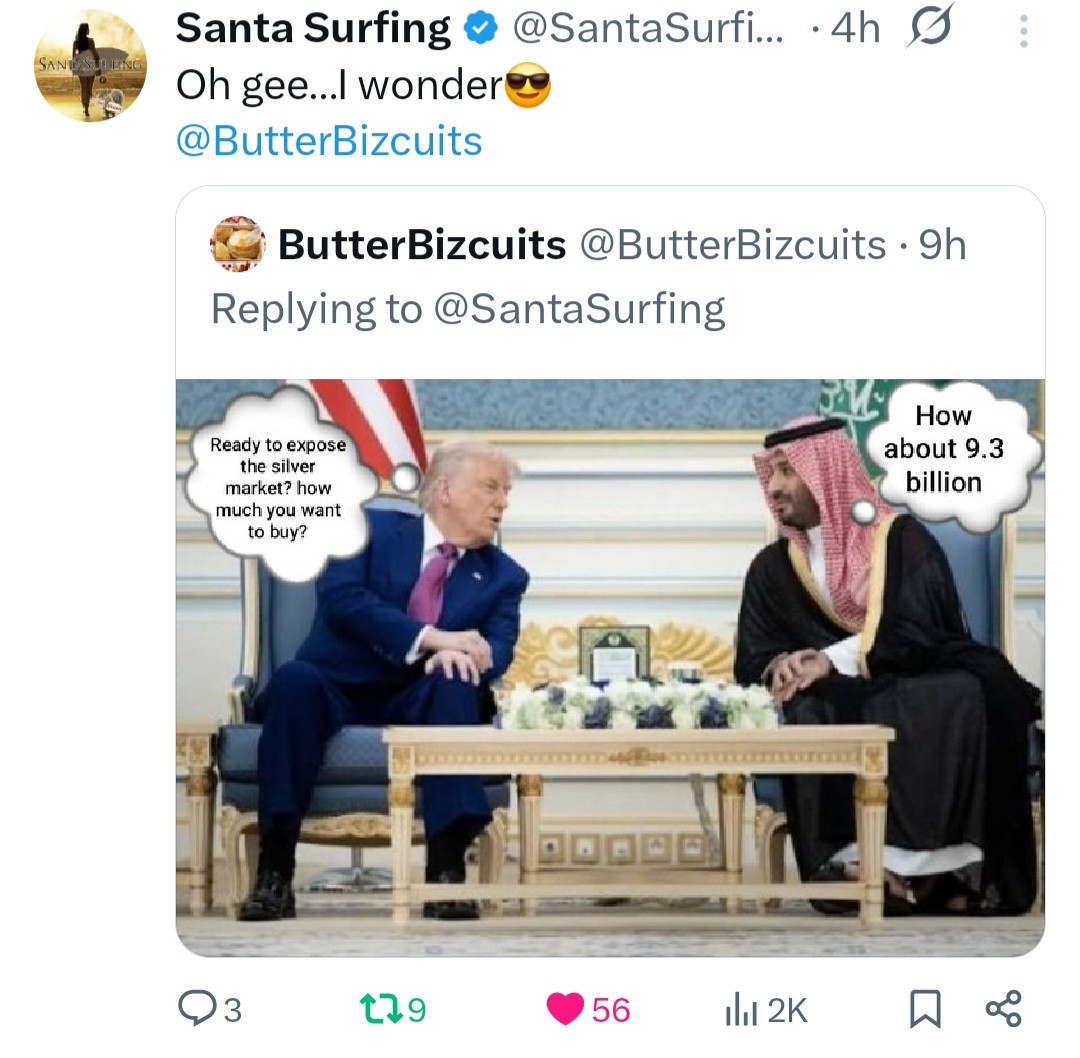View analytics via the bar chart icon
1080x1058 pixels.
click(x=738, y=1010)
